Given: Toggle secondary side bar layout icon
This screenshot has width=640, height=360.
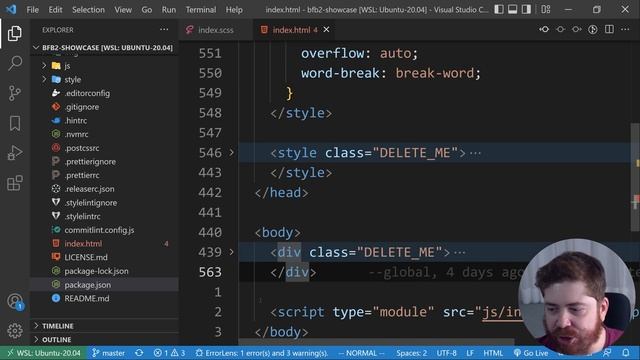Looking at the screenshot, I should point(527,9).
